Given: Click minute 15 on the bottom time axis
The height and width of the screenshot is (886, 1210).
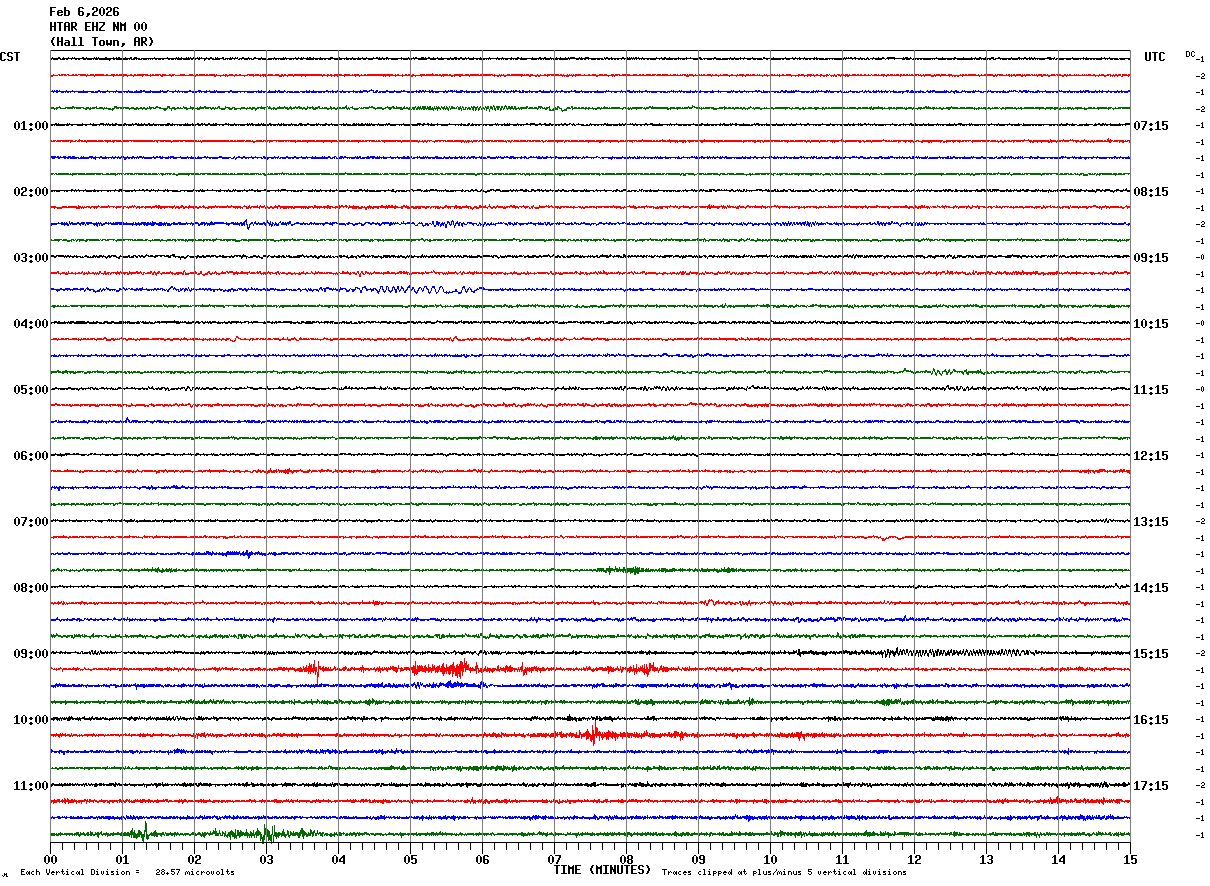Looking at the screenshot, I should (1129, 859).
